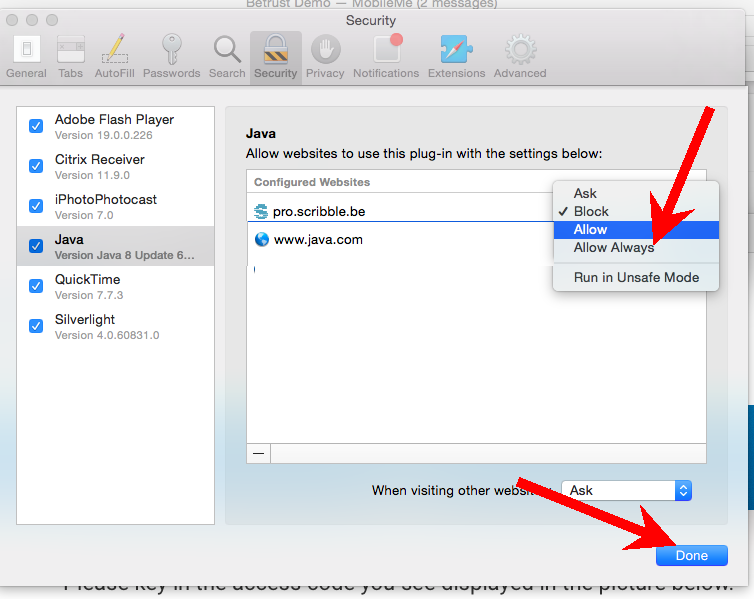Open the AutoFill preferences pane
Viewport: 754px width, 599px height.
(x=114, y=57)
